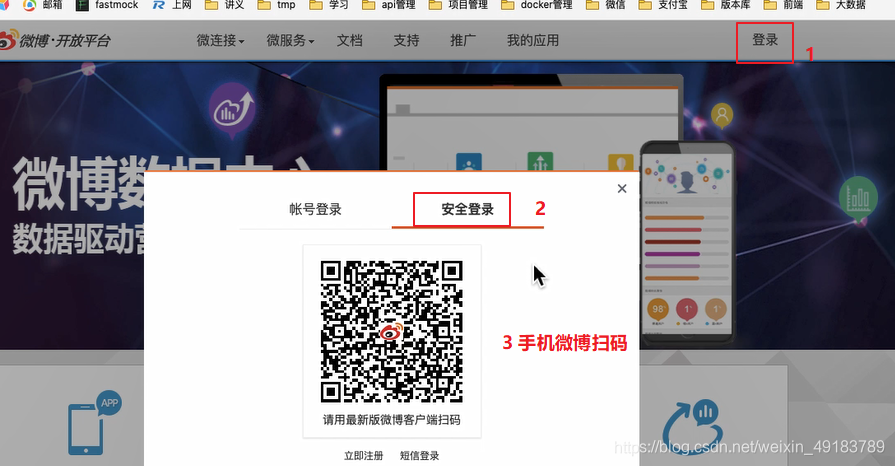Screen dimensions: 895x466
Task: Open the fastmock bookmark
Action: point(107,5)
